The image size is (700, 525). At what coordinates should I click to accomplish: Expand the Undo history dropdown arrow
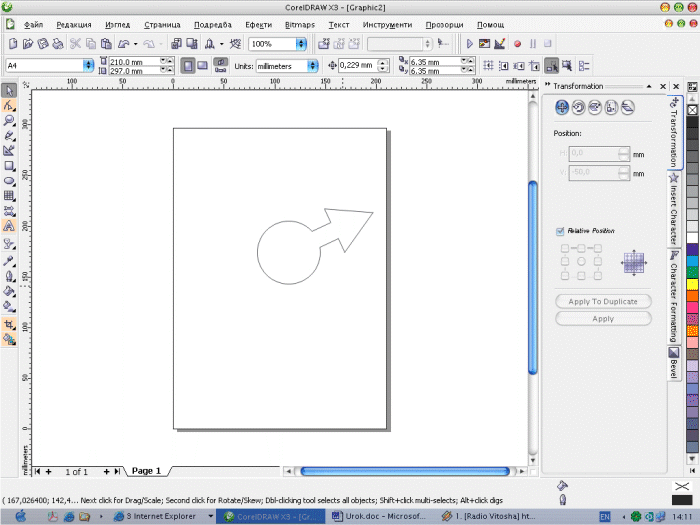(136, 44)
